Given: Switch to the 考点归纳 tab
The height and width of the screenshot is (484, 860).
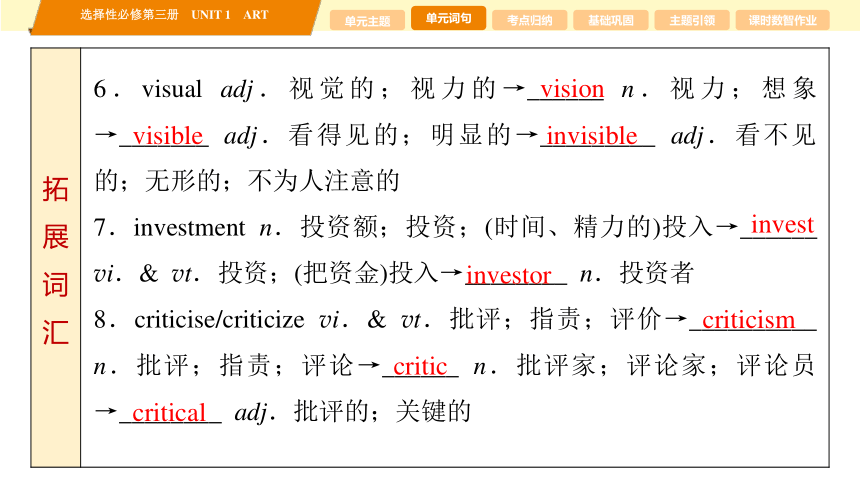Looking at the screenshot, I should [529, 20].
